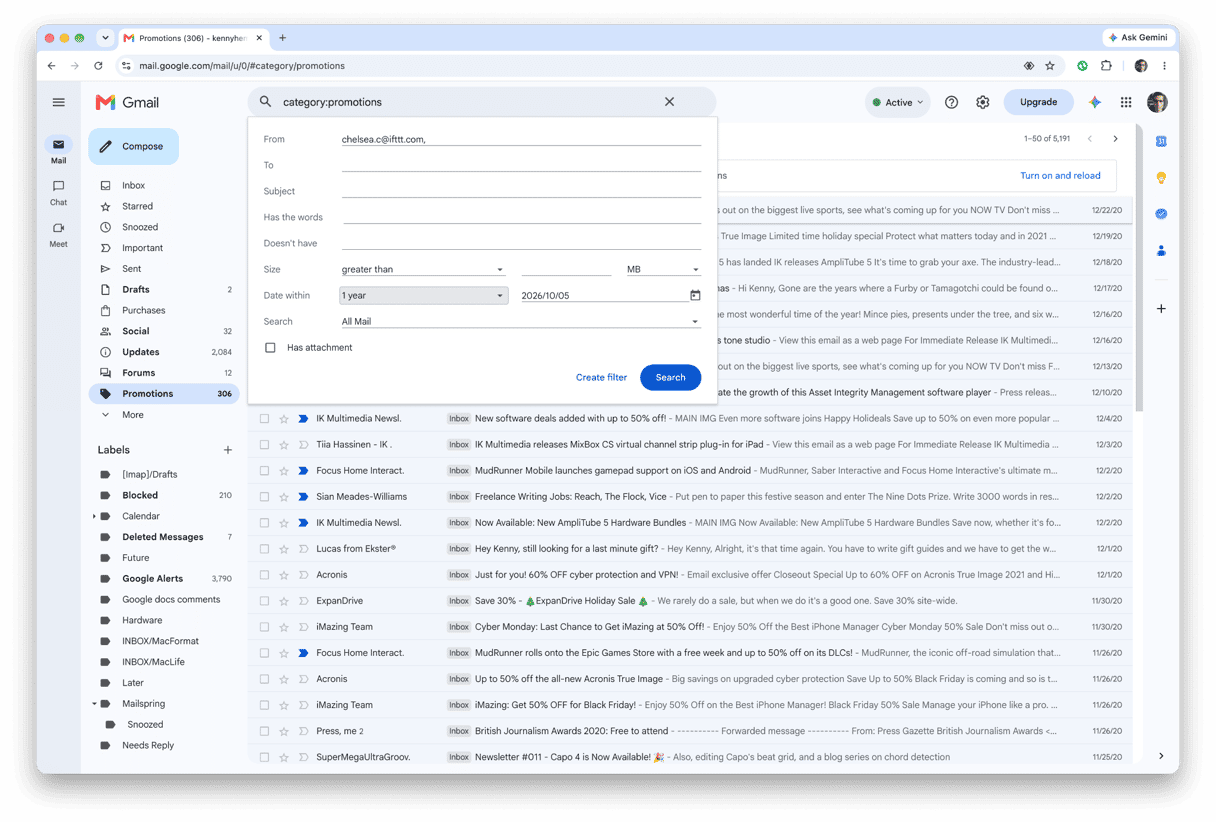The width and height of the screenshot is (1216, 822).
Task: Show side panel arrow at bottom right
Action: coord(1161,756)
